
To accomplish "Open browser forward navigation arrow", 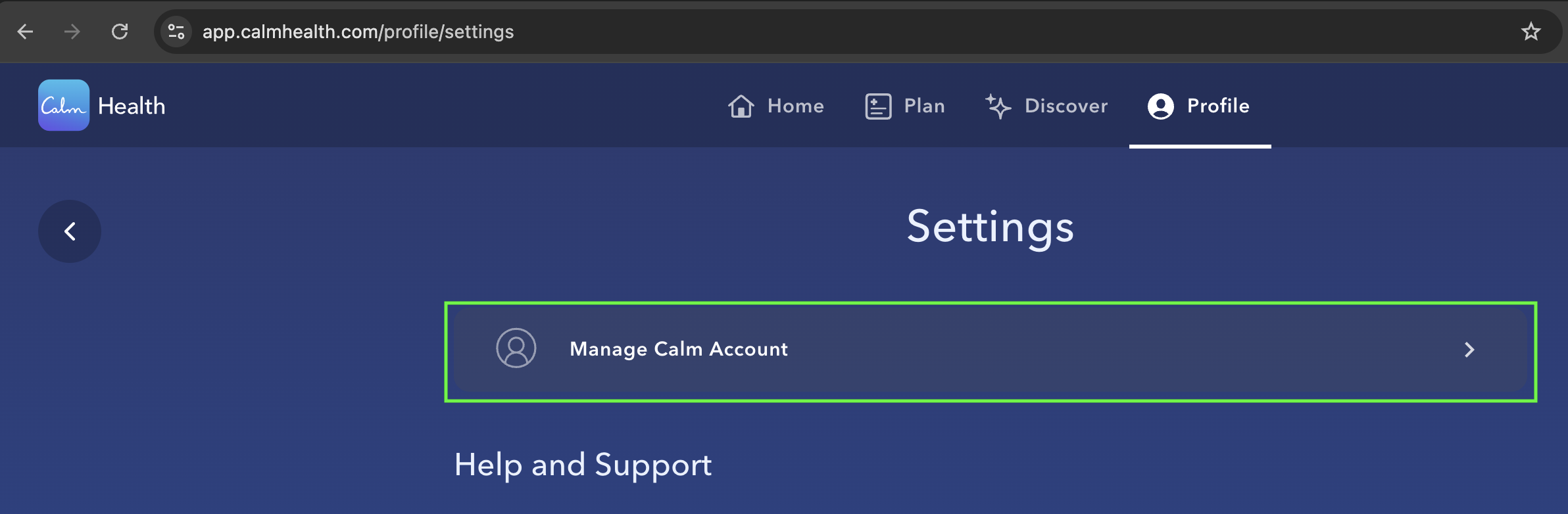I will [x=72, y=31].
